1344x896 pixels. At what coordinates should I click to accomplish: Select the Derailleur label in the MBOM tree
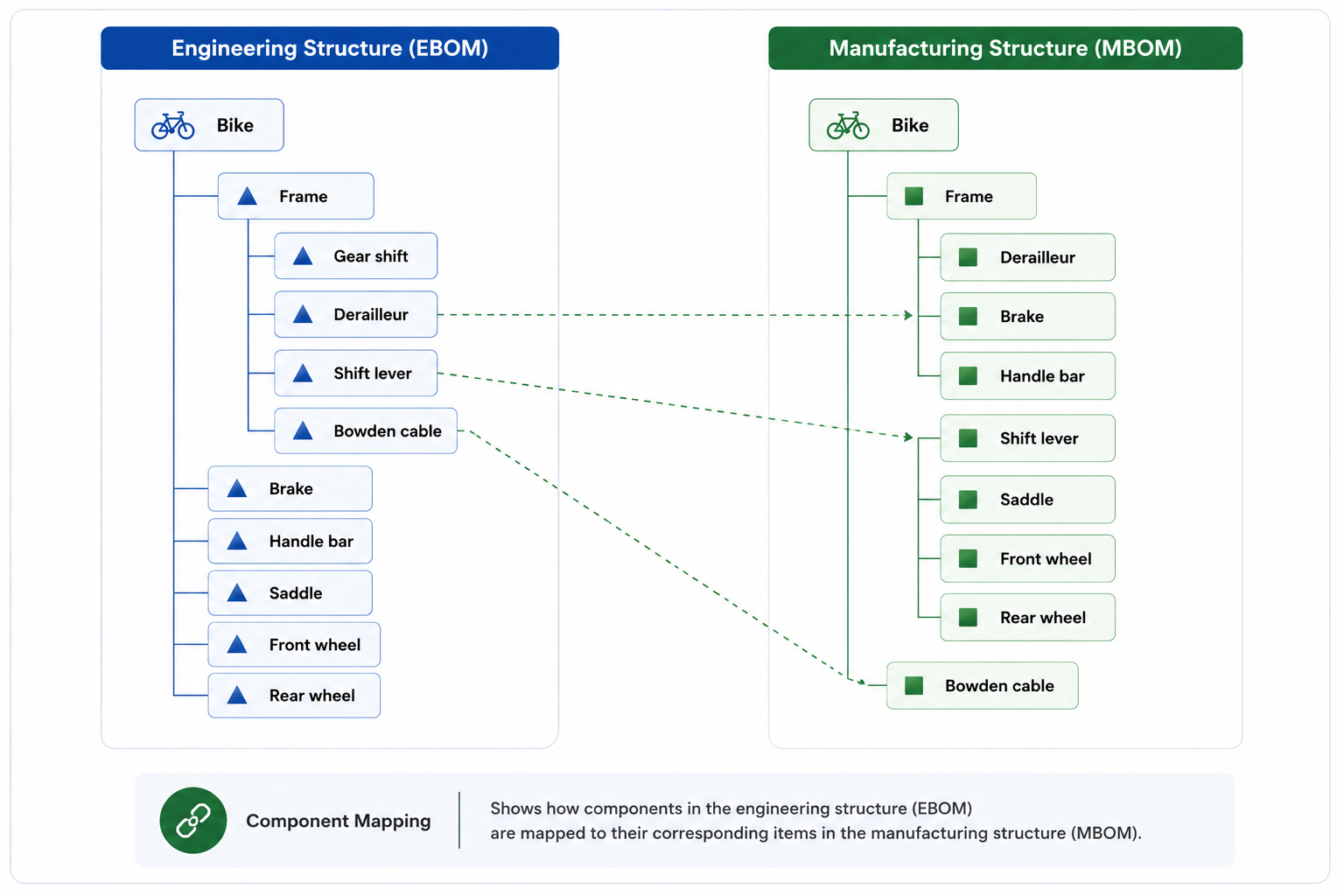1038,256
